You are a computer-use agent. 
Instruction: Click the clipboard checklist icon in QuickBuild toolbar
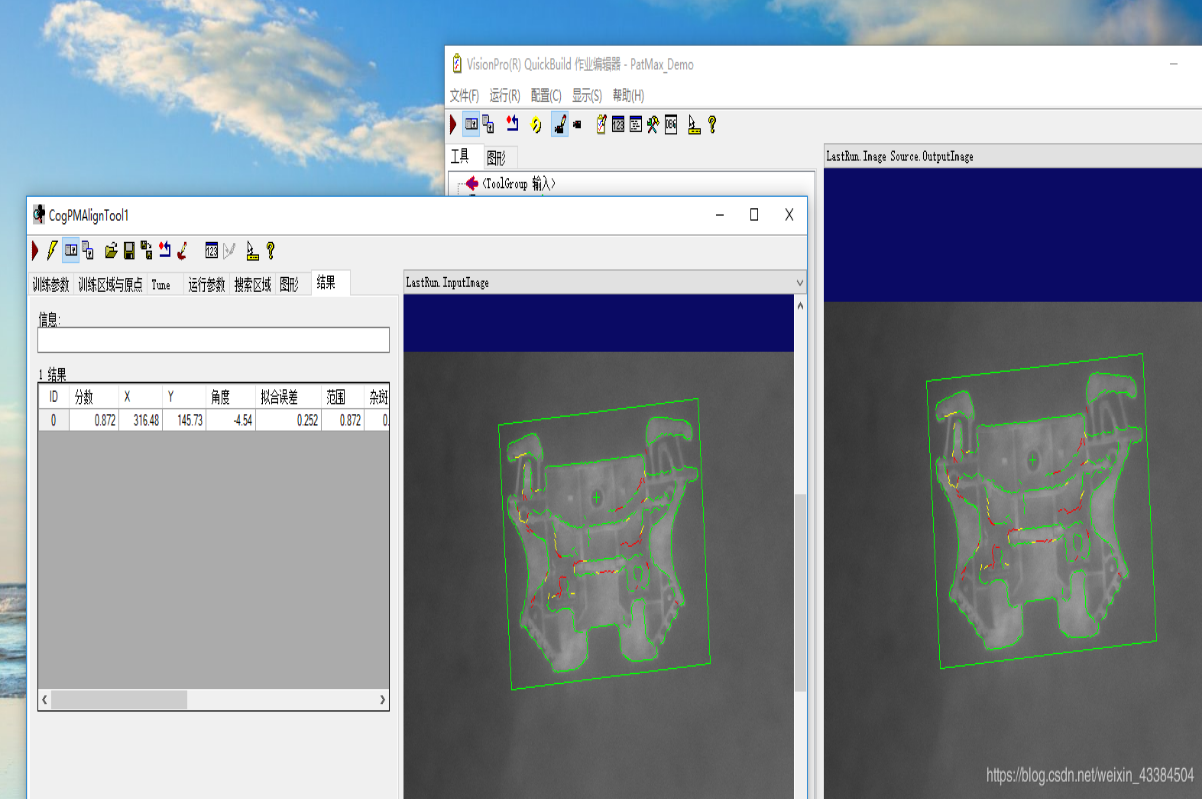click(601, 124)
